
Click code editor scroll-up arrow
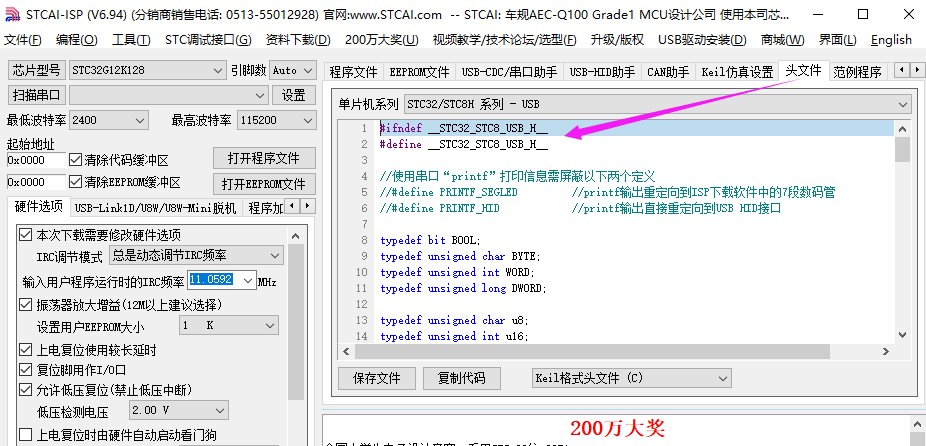[902, 128]
